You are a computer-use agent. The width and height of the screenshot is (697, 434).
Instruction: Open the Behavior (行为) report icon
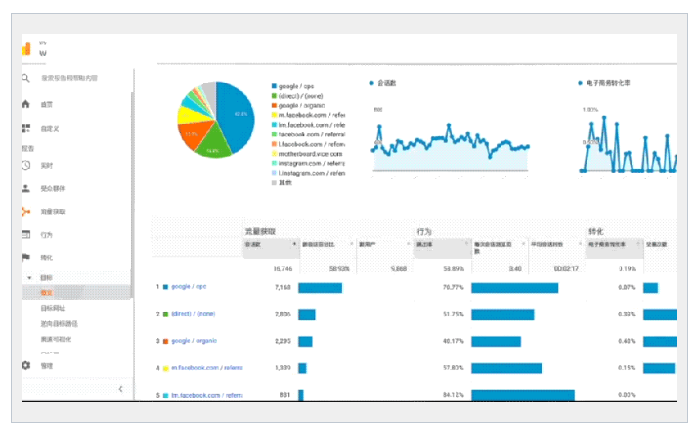point(26,235)
